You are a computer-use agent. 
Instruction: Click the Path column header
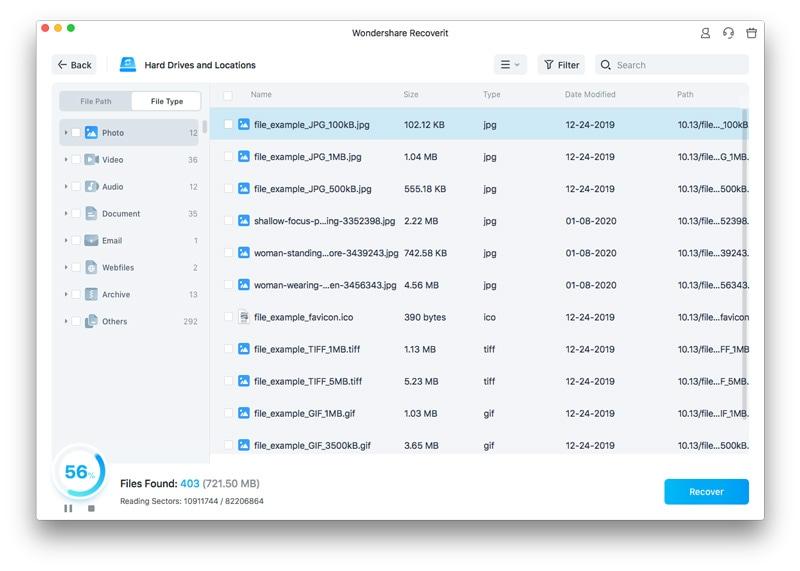(685, 94)
